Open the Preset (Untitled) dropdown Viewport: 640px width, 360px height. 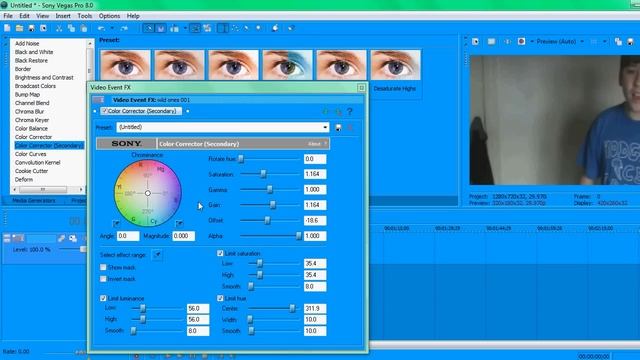223,127
